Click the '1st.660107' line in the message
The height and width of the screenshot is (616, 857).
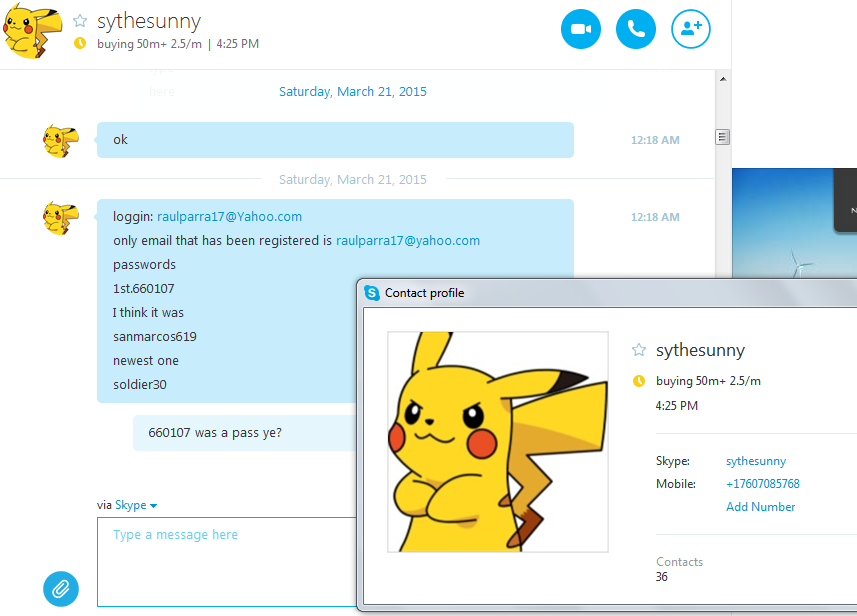143,289
